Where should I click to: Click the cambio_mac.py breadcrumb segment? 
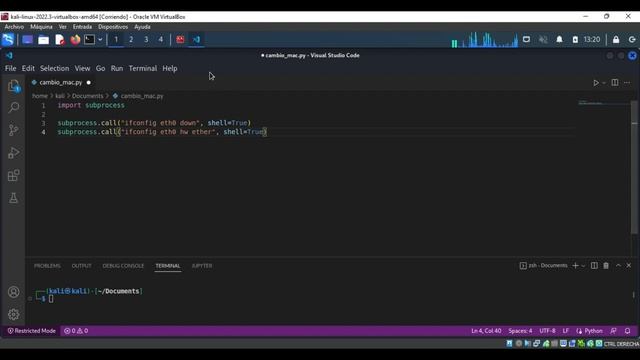tap(142, 96)
